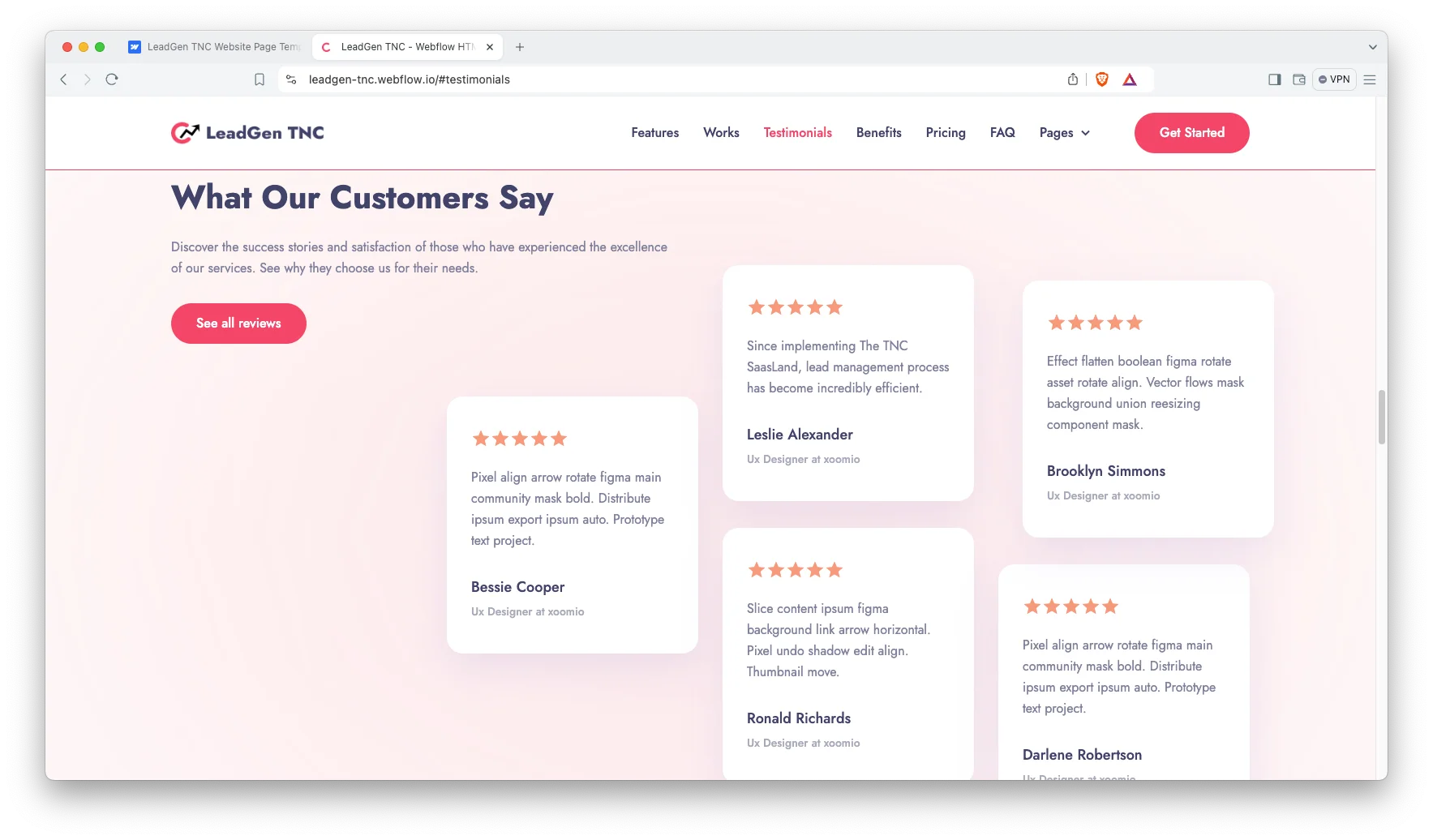Viewport: 1433px width, 840px height.
Task: Click the LeadGen TNC logo
Action: coord(247,133)
